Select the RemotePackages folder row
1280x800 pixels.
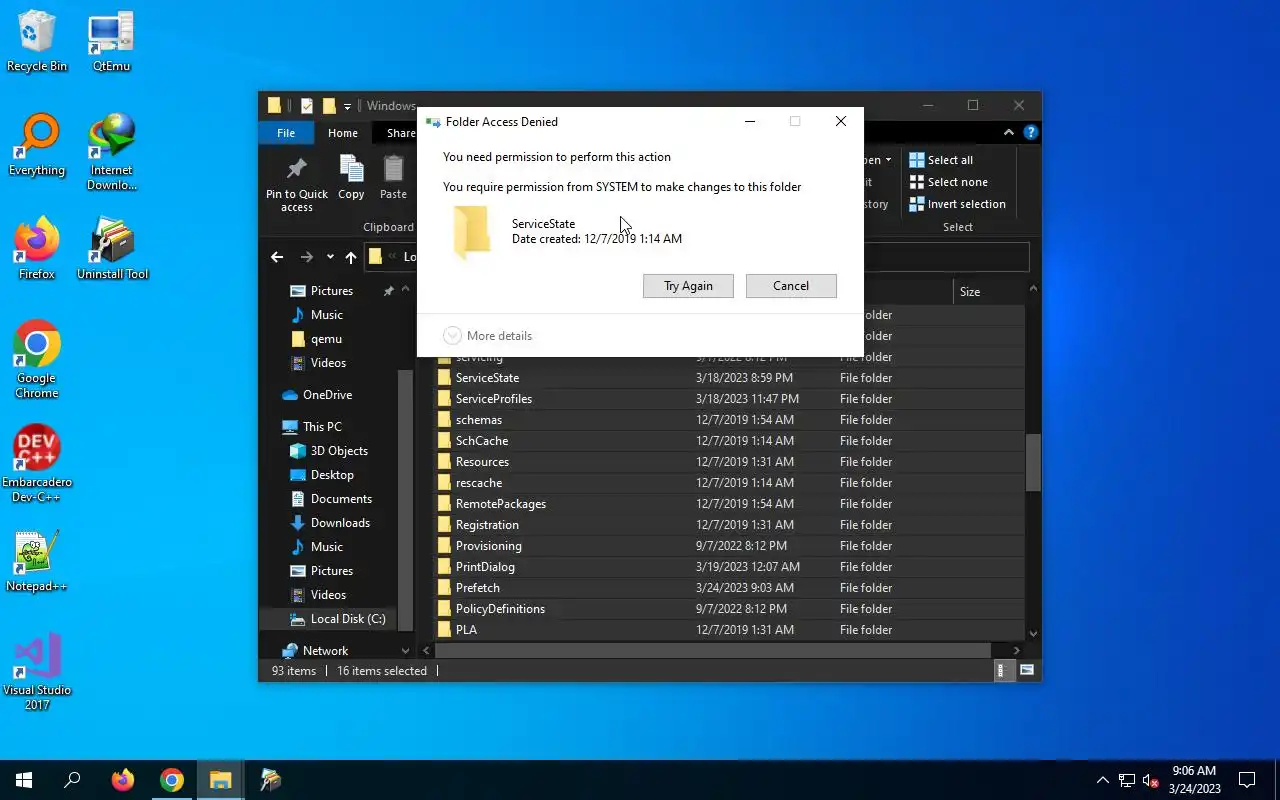(730, 504)
